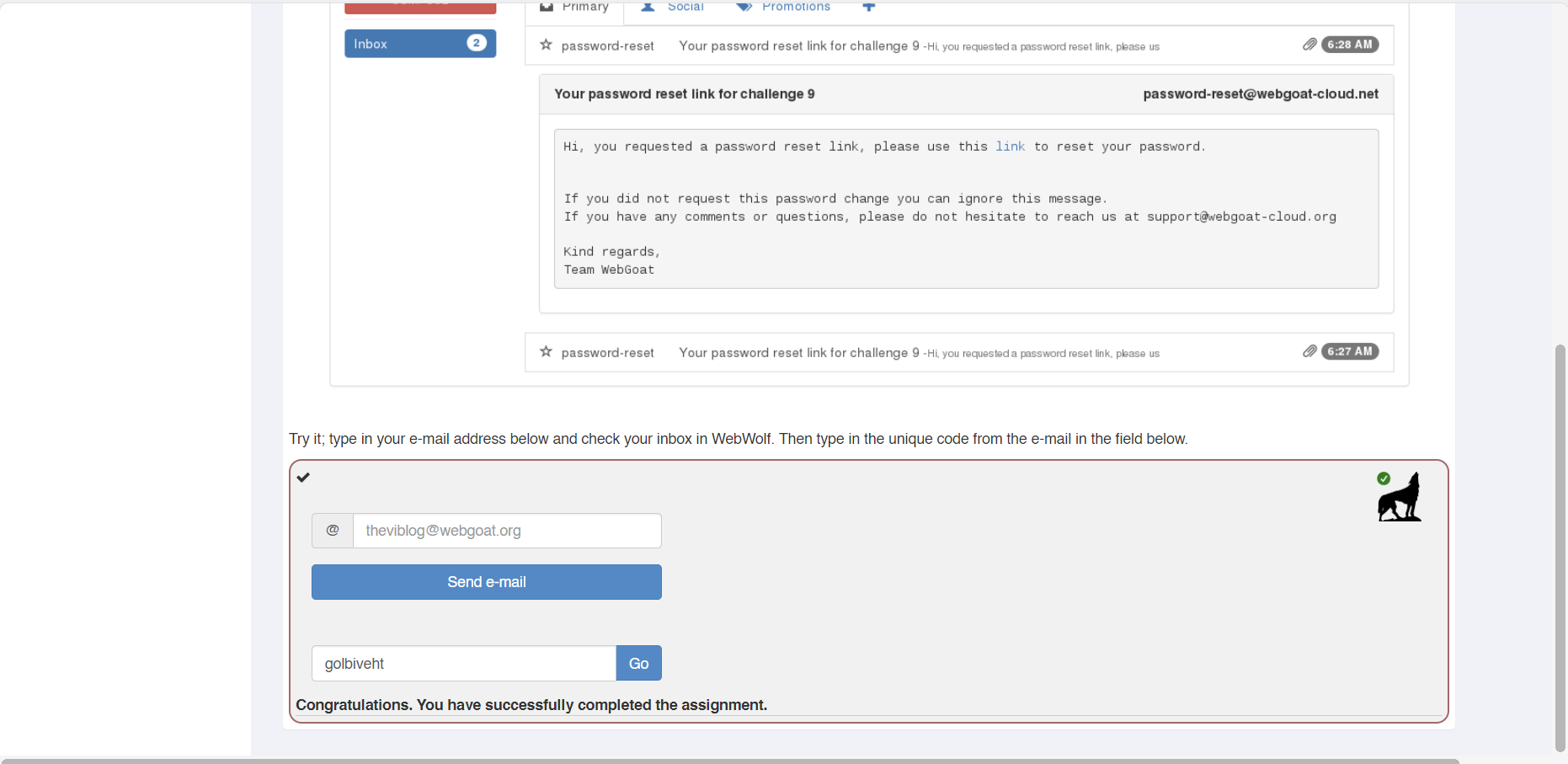
Task: Click the attachment paperclip beside 6:27 AM
Action: (x=1309, y=351)
